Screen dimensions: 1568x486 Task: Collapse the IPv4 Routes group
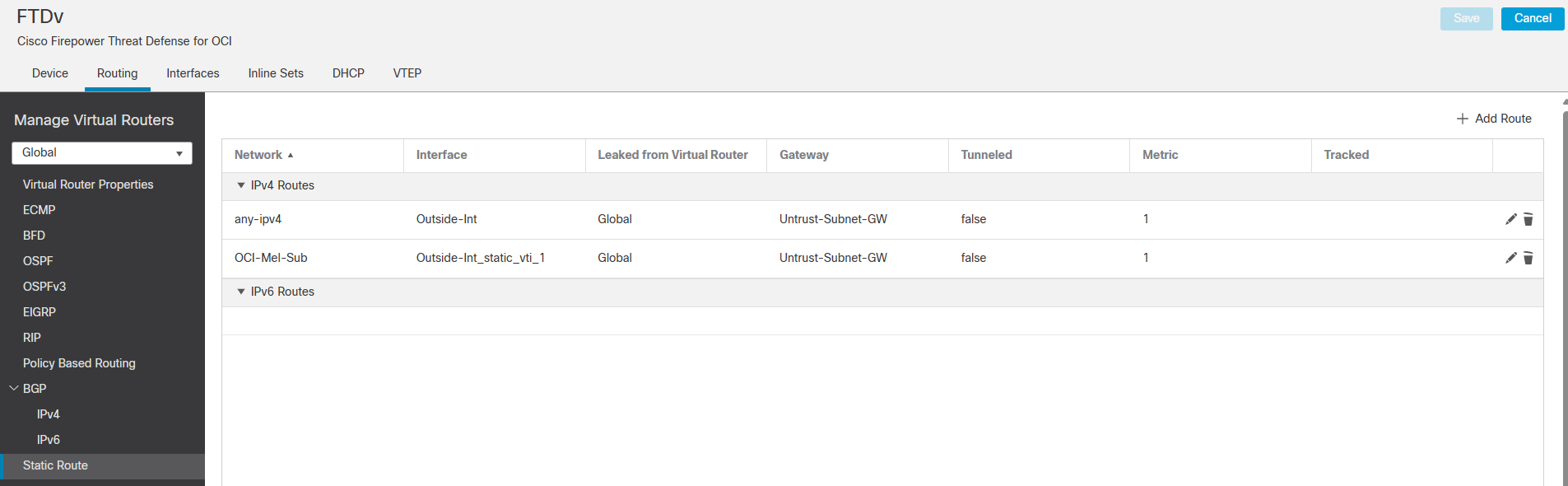point(241,185)
